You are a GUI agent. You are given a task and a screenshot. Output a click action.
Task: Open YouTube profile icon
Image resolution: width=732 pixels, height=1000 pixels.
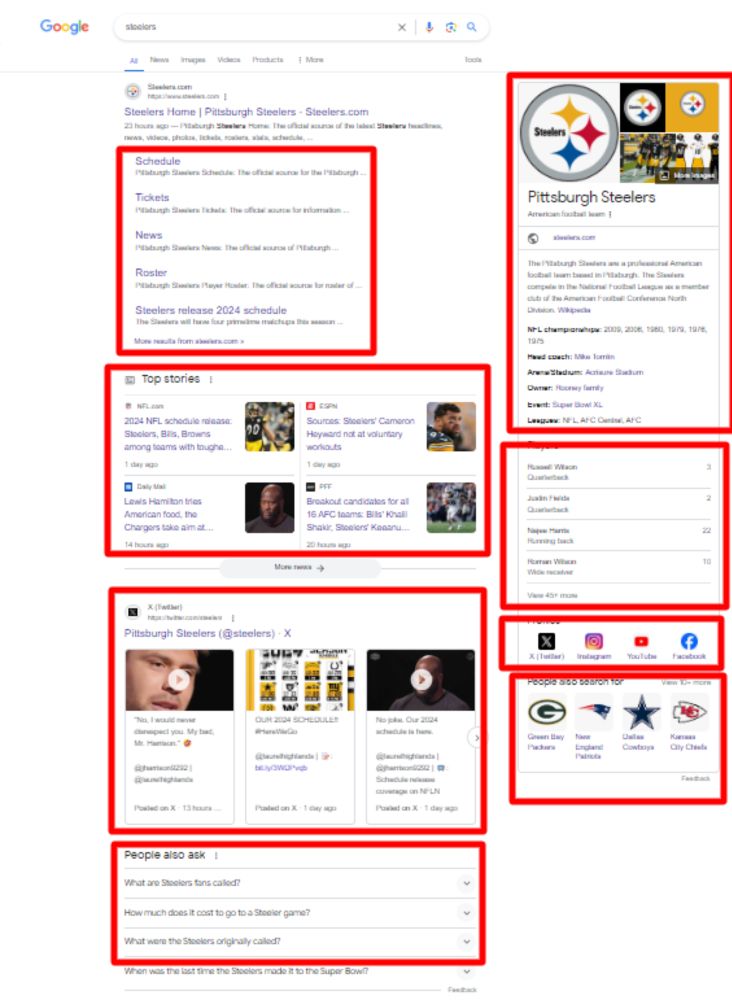point(641,641)
